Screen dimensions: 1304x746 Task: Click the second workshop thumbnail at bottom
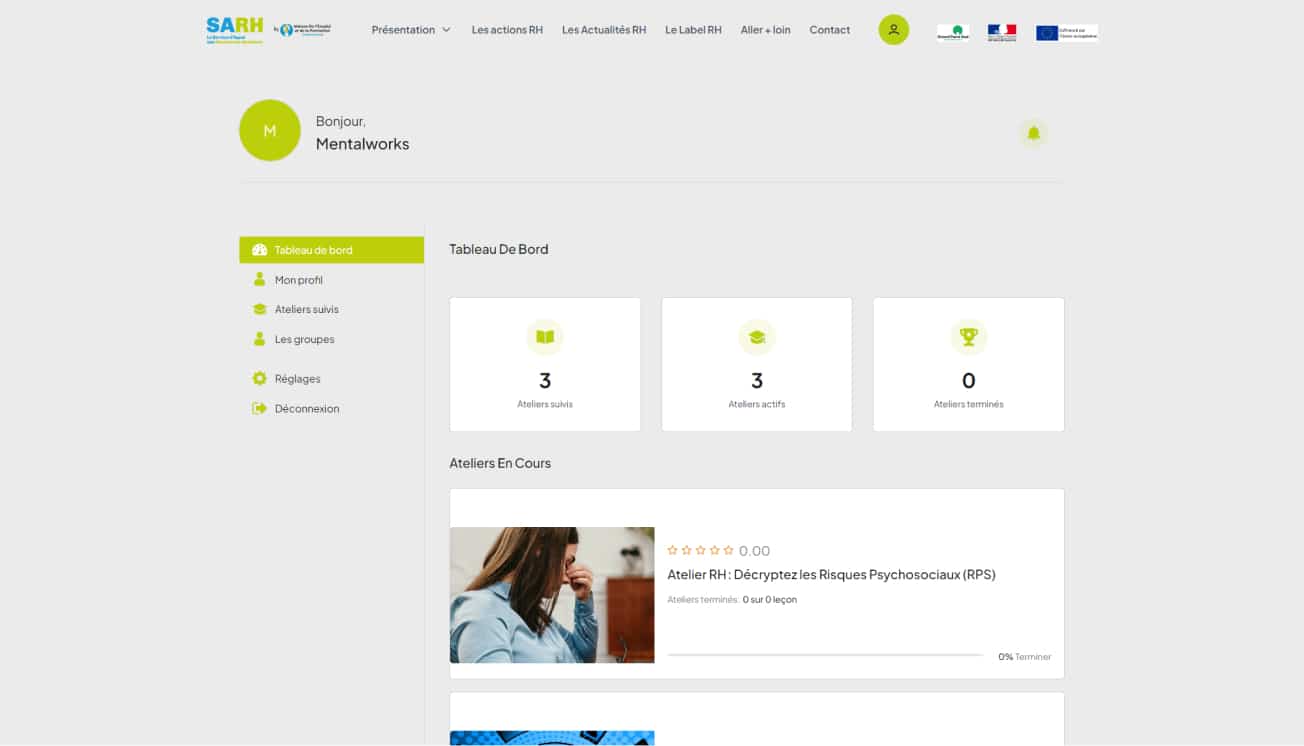(552, 738)
